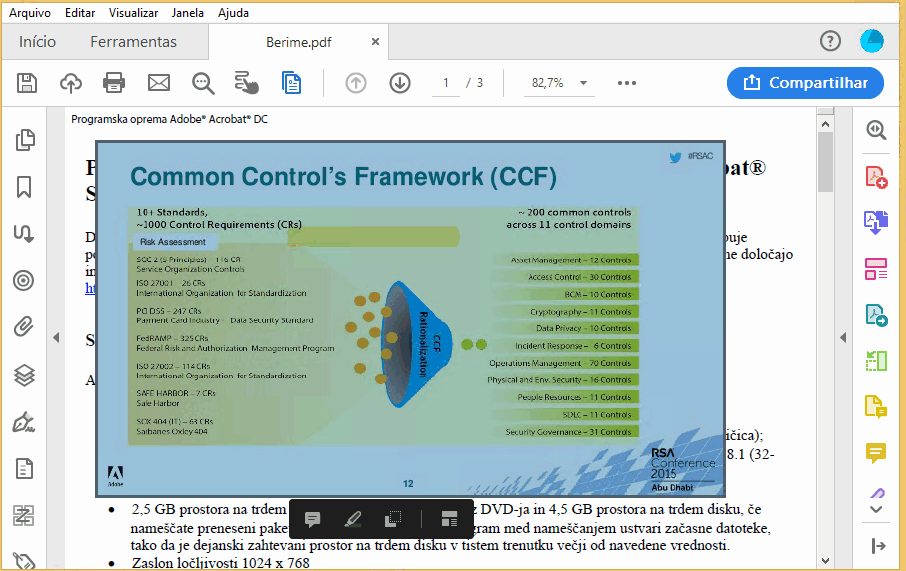The height and width of the screenshot is (571, 906).
Task: Open Visualizar menu
Action: 133,13
